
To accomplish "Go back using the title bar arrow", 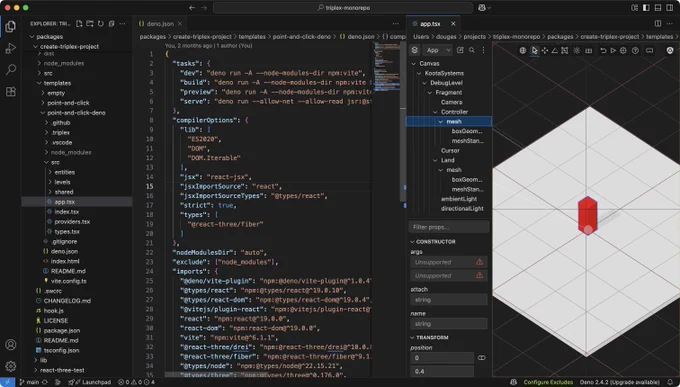I will click(x=192, y=8).
